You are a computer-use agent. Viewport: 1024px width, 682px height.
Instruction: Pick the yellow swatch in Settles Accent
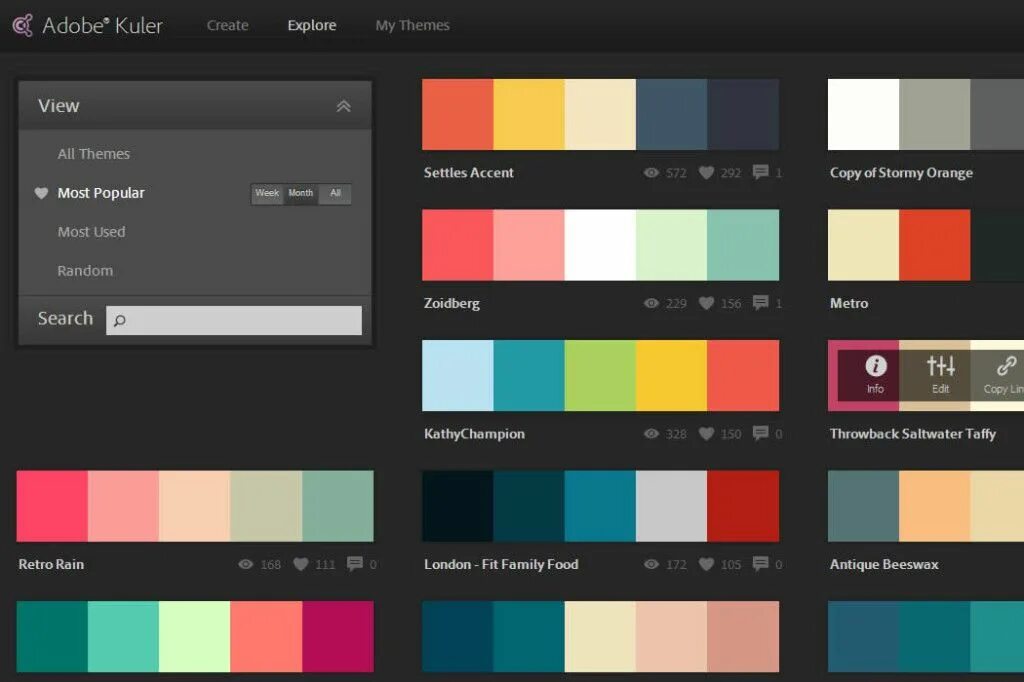coord(529,114)
